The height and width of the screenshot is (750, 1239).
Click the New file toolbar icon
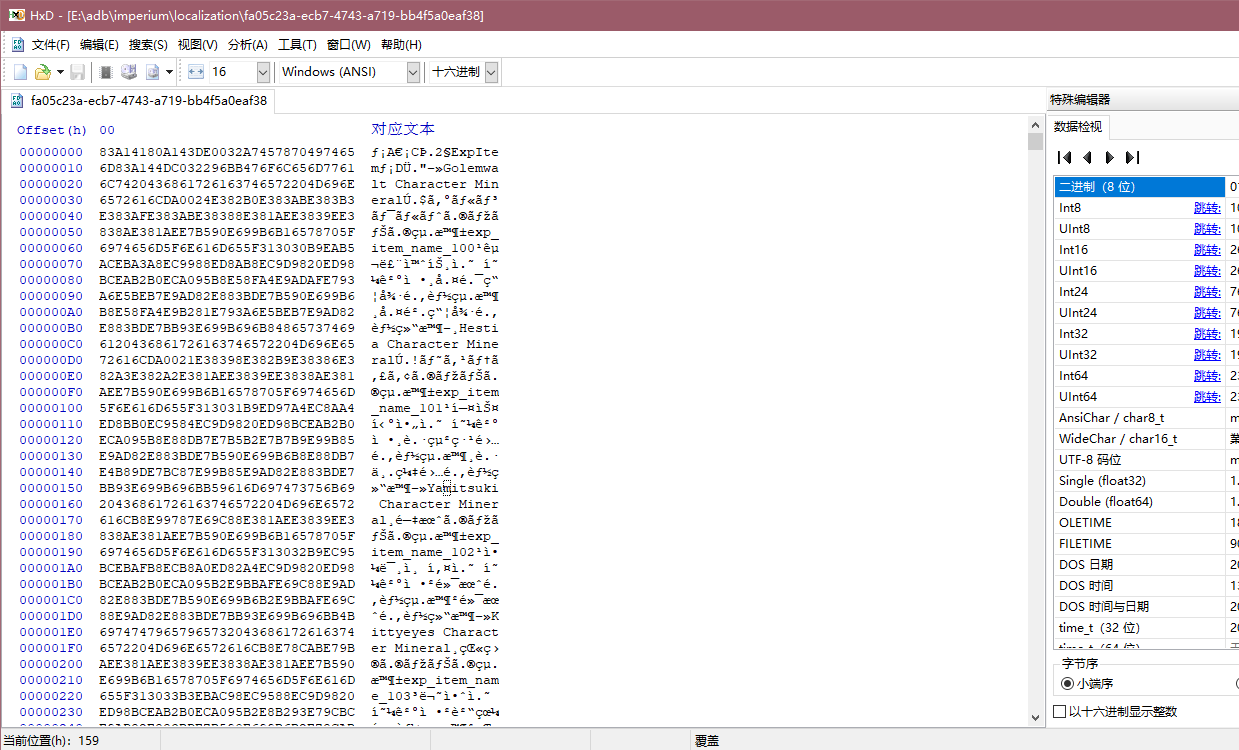(20, 72)
